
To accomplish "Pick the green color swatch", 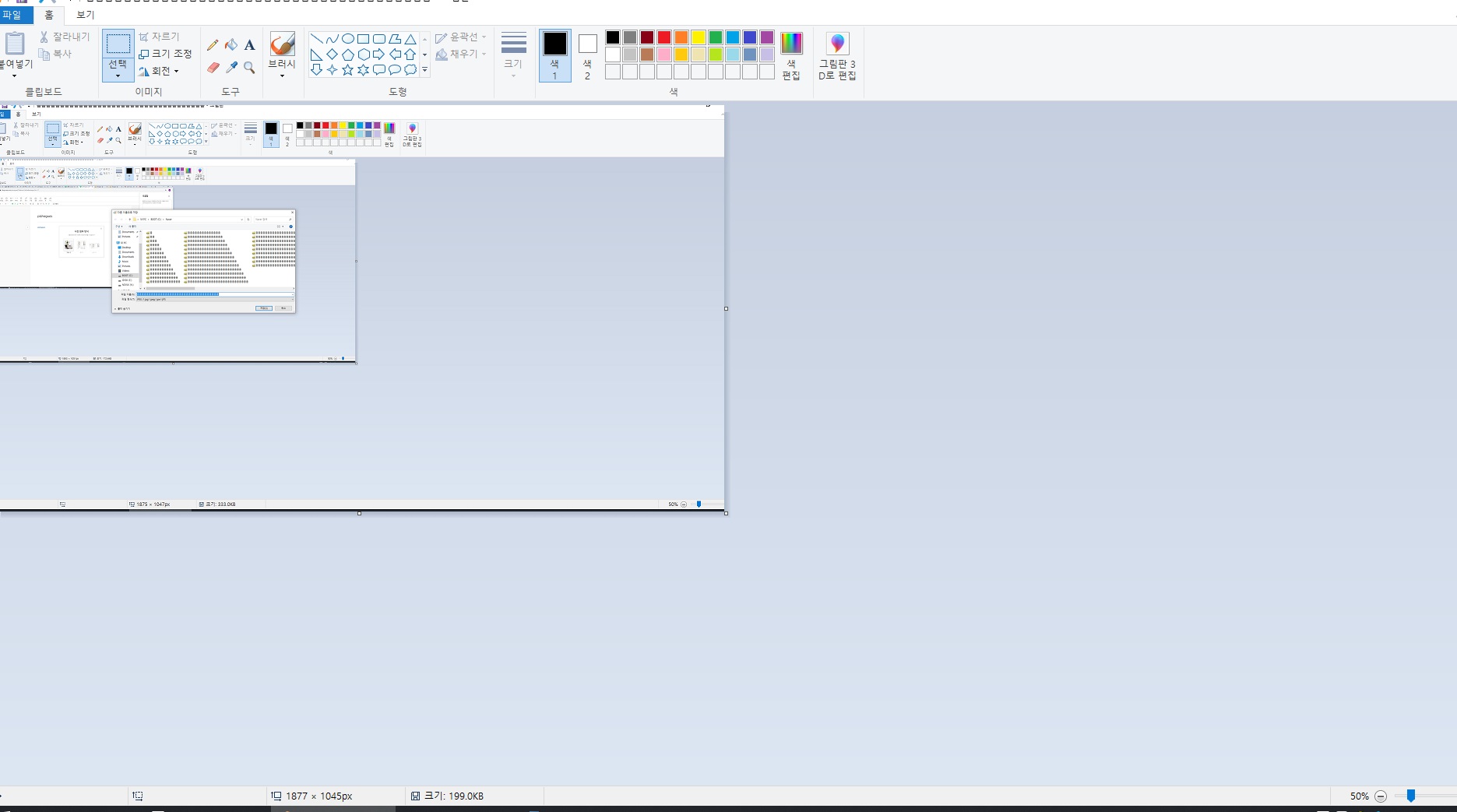I will pyautogui.click(x=716, y=37).
